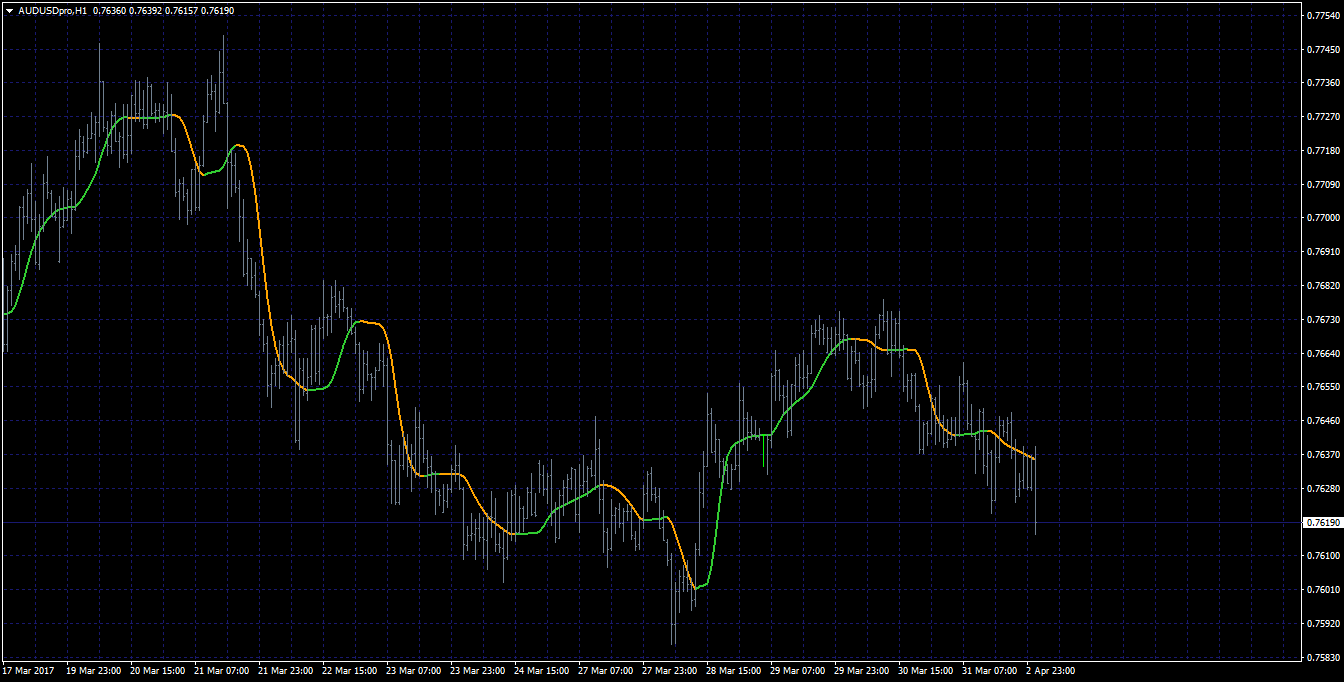Select the 20 Mar 15:00 time label

coord(157,670)
